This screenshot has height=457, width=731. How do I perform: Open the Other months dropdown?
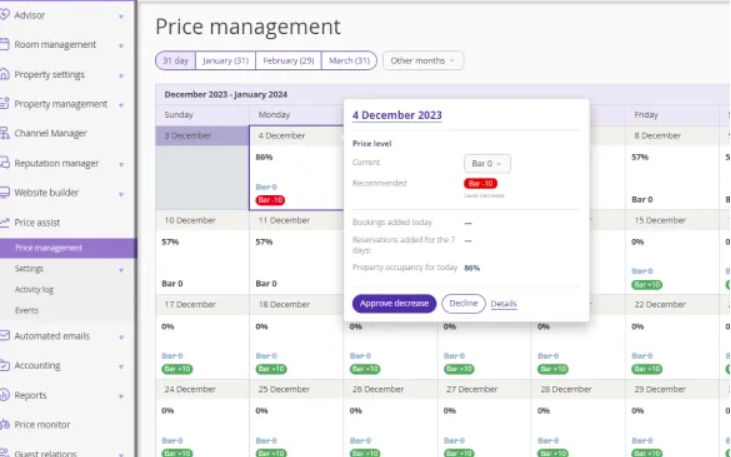point(423,61)
